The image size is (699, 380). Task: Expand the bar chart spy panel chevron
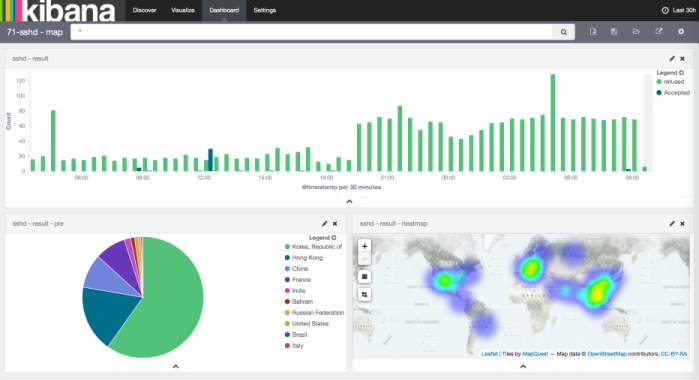[350, 202]
